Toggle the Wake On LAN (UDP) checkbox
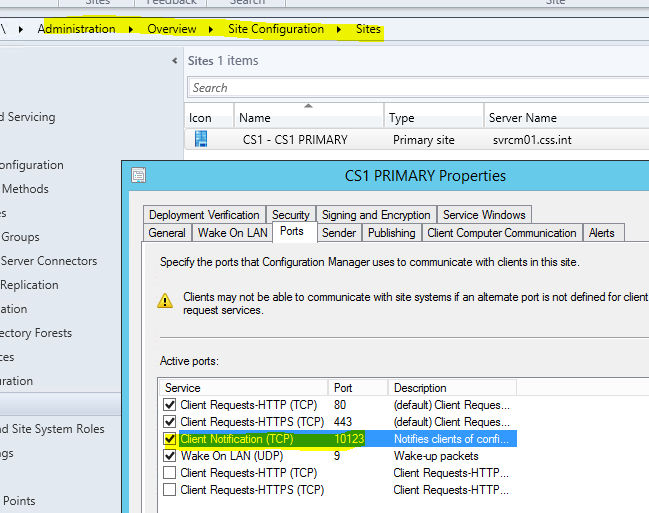The height and width of the screenshot is (513, 649). coord(169,455)
